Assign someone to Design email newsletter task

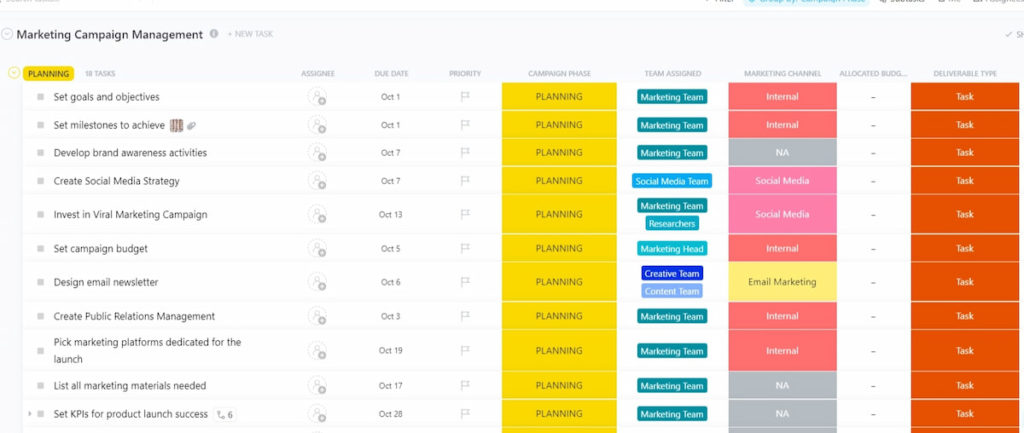click(x=317, y=282)
